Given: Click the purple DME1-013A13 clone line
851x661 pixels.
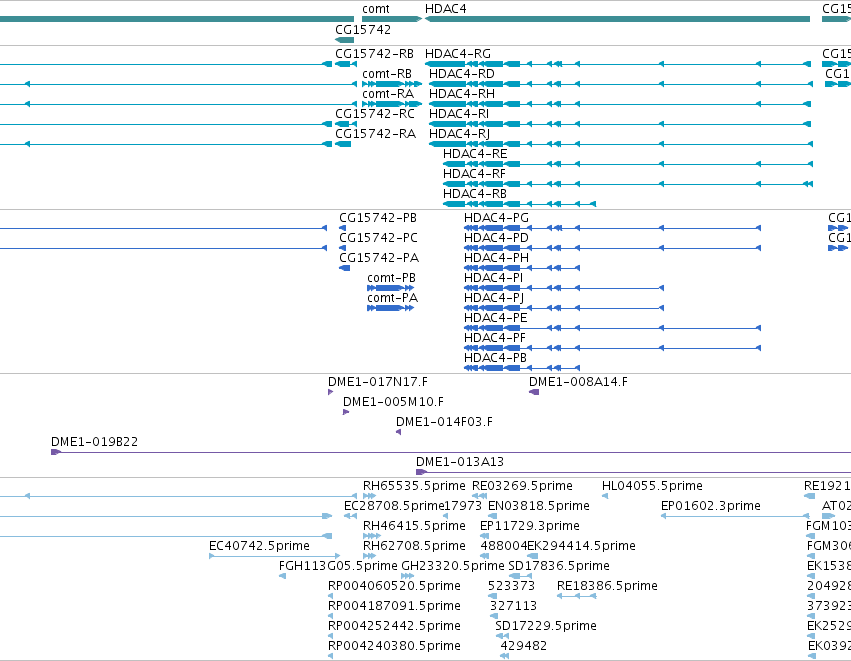Looking at the screenshot, I should pyautogui.click(x=633, y=472).
